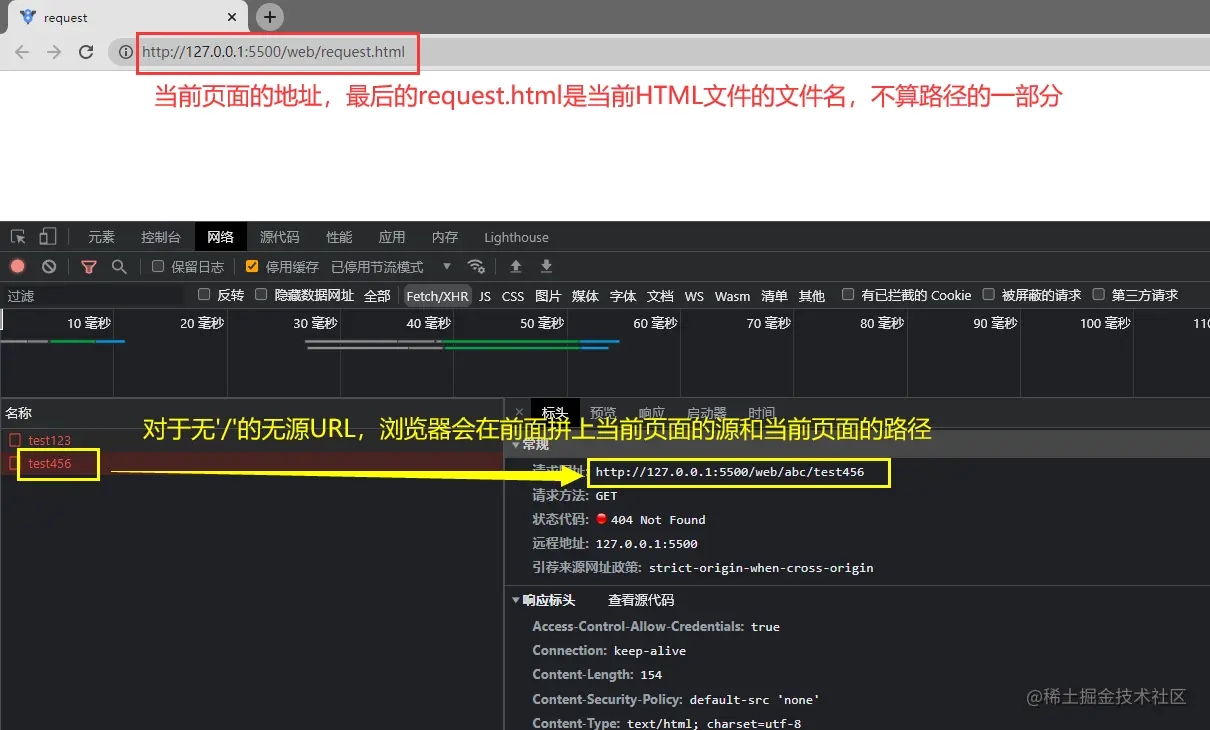Open the Lighthouse panel
Screen dimensions: 1210x730
[x=516, y=237]
